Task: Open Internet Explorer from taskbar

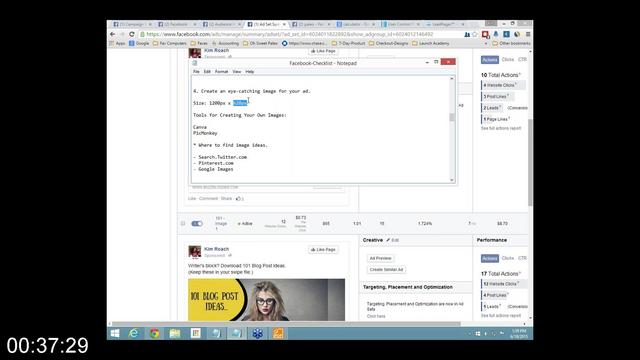Action: (133, 333)
